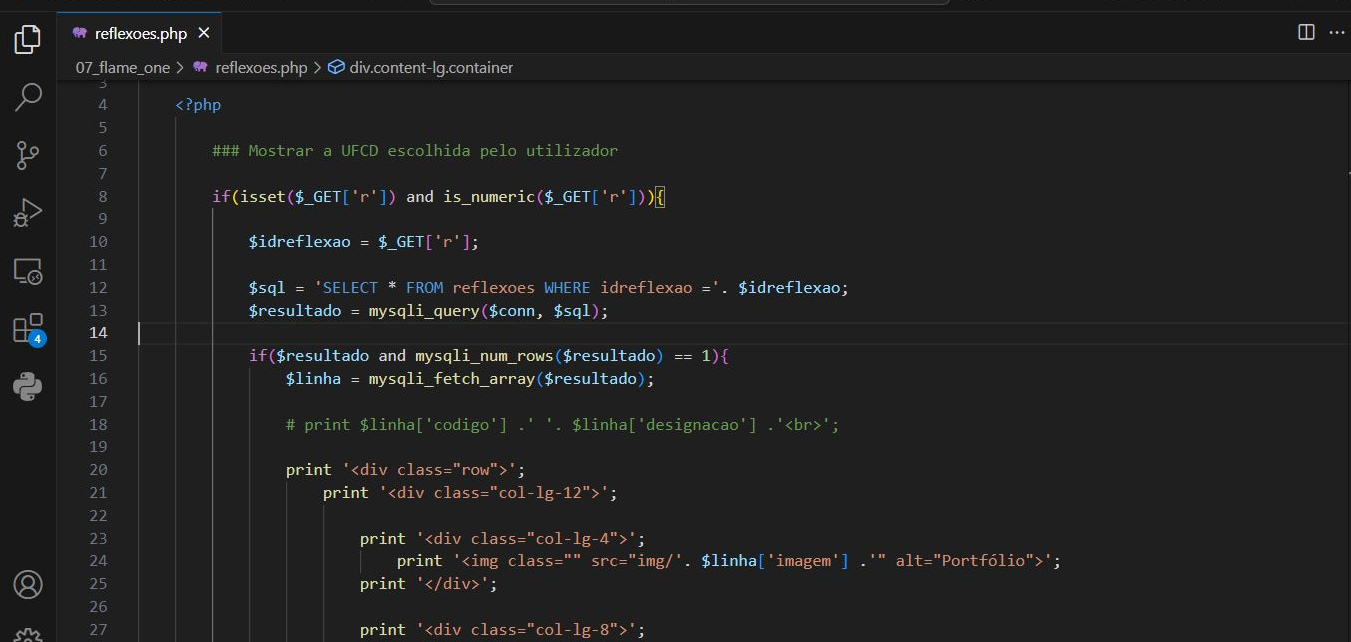Click line number 14 in gutter

pyautogui.click(x=99, y=333)
